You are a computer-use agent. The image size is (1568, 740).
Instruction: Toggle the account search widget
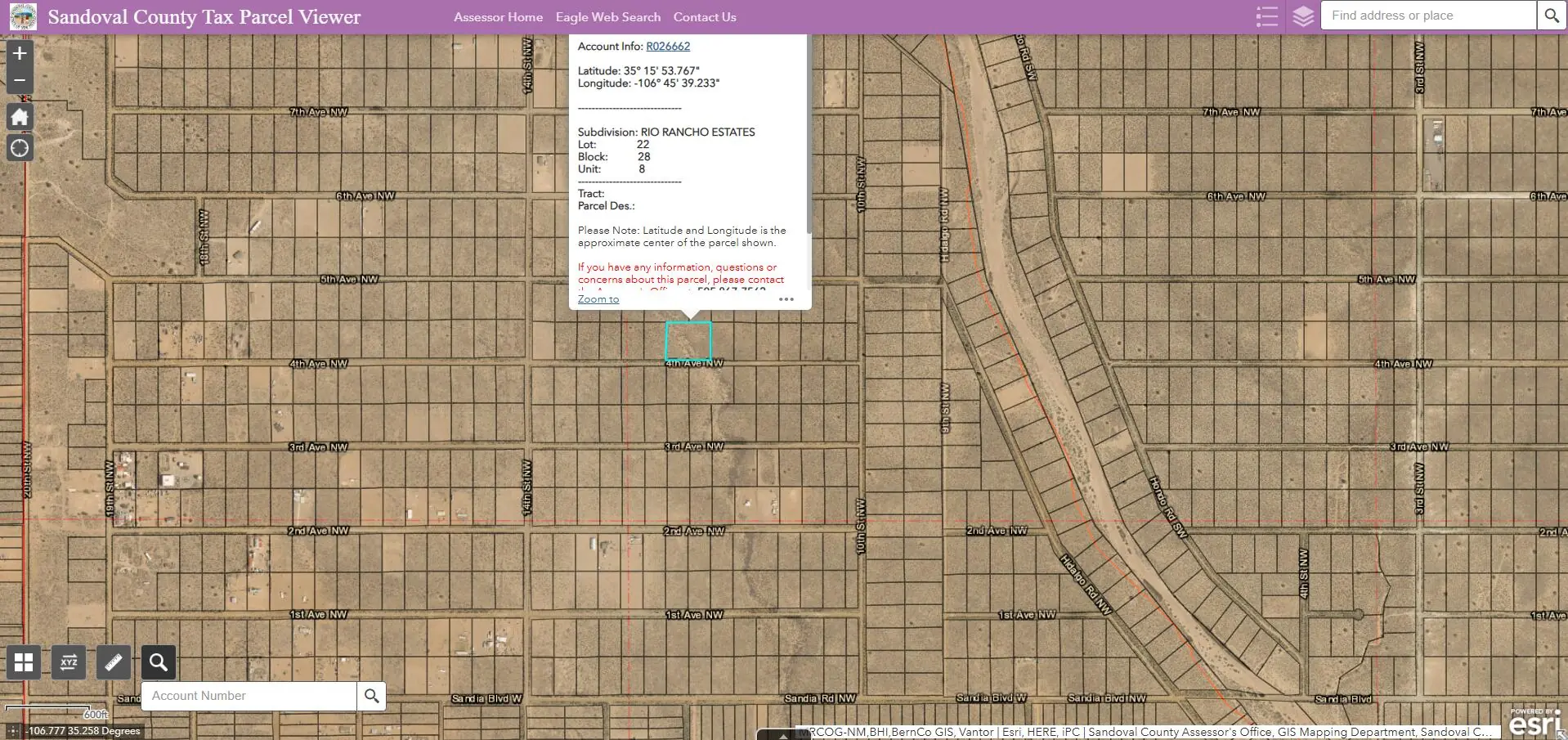tap(159, 662)
